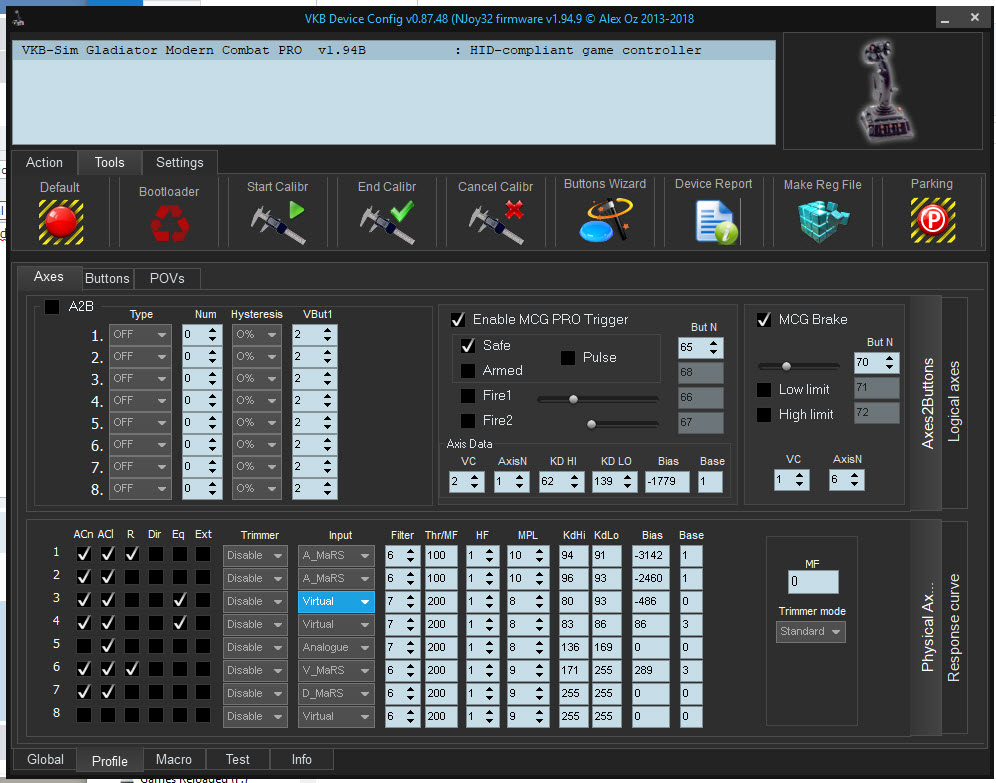Click the KdHi value 171 for axis 6
This screenshot has width=996, height=783.
pyautogui.click(x=573, y=670)
